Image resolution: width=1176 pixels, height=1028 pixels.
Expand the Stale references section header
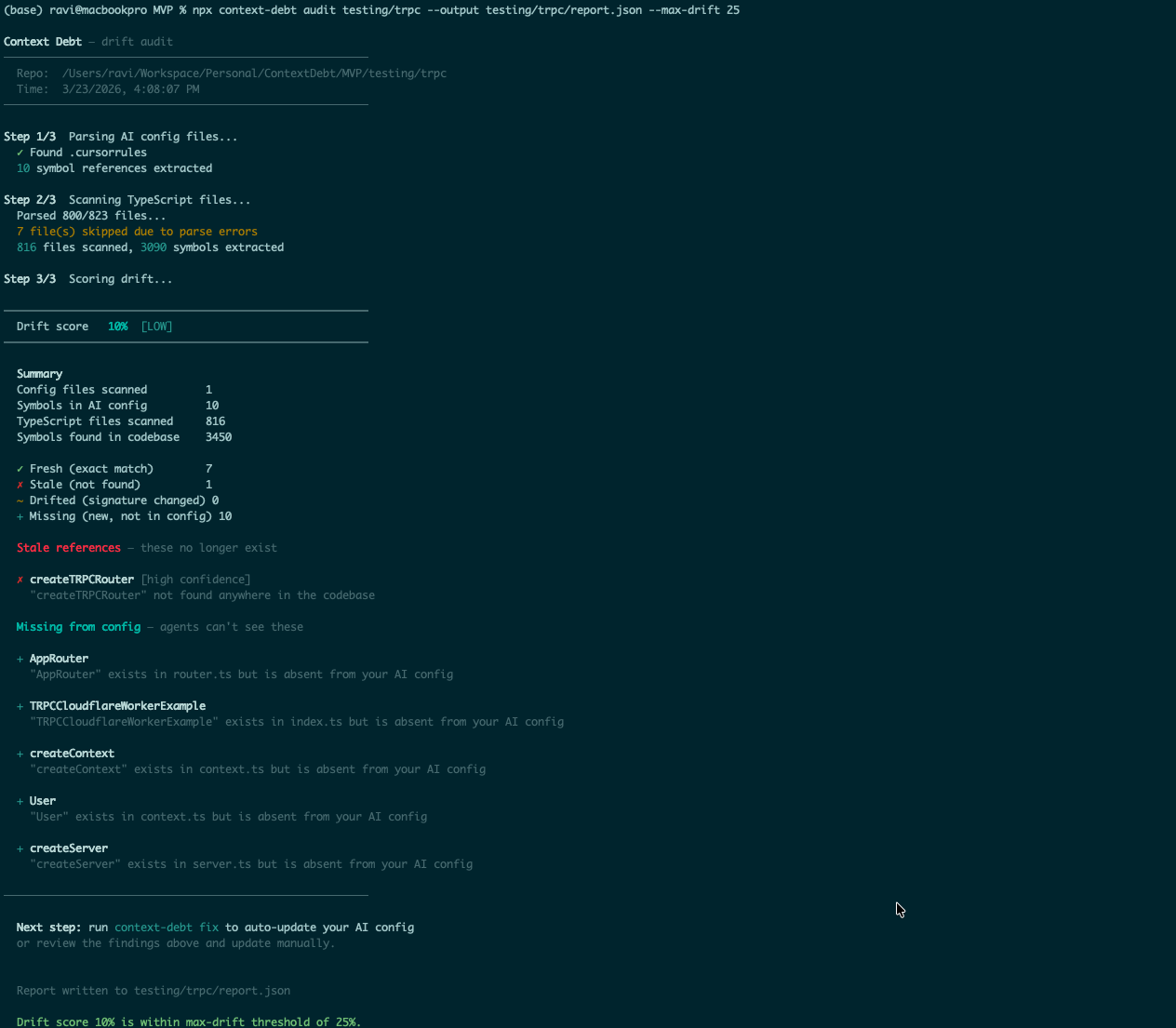(68, 547)
